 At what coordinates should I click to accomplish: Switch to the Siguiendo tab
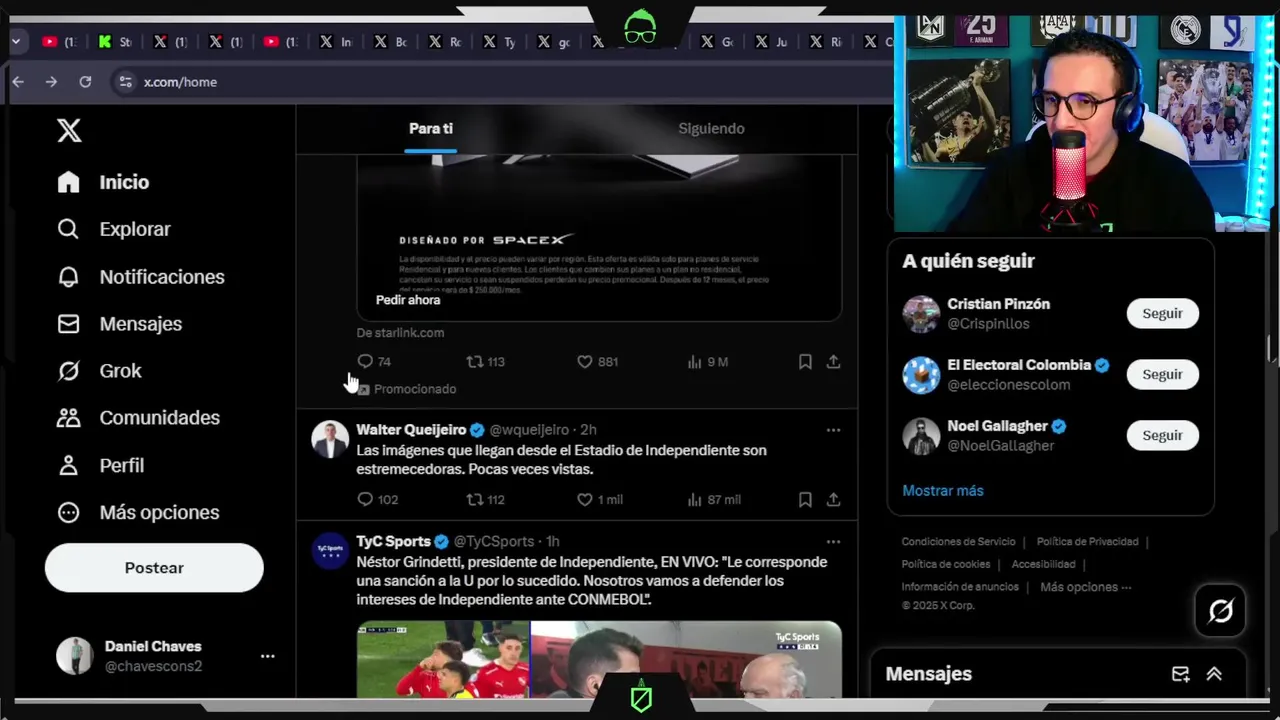(x=711, y=128)
